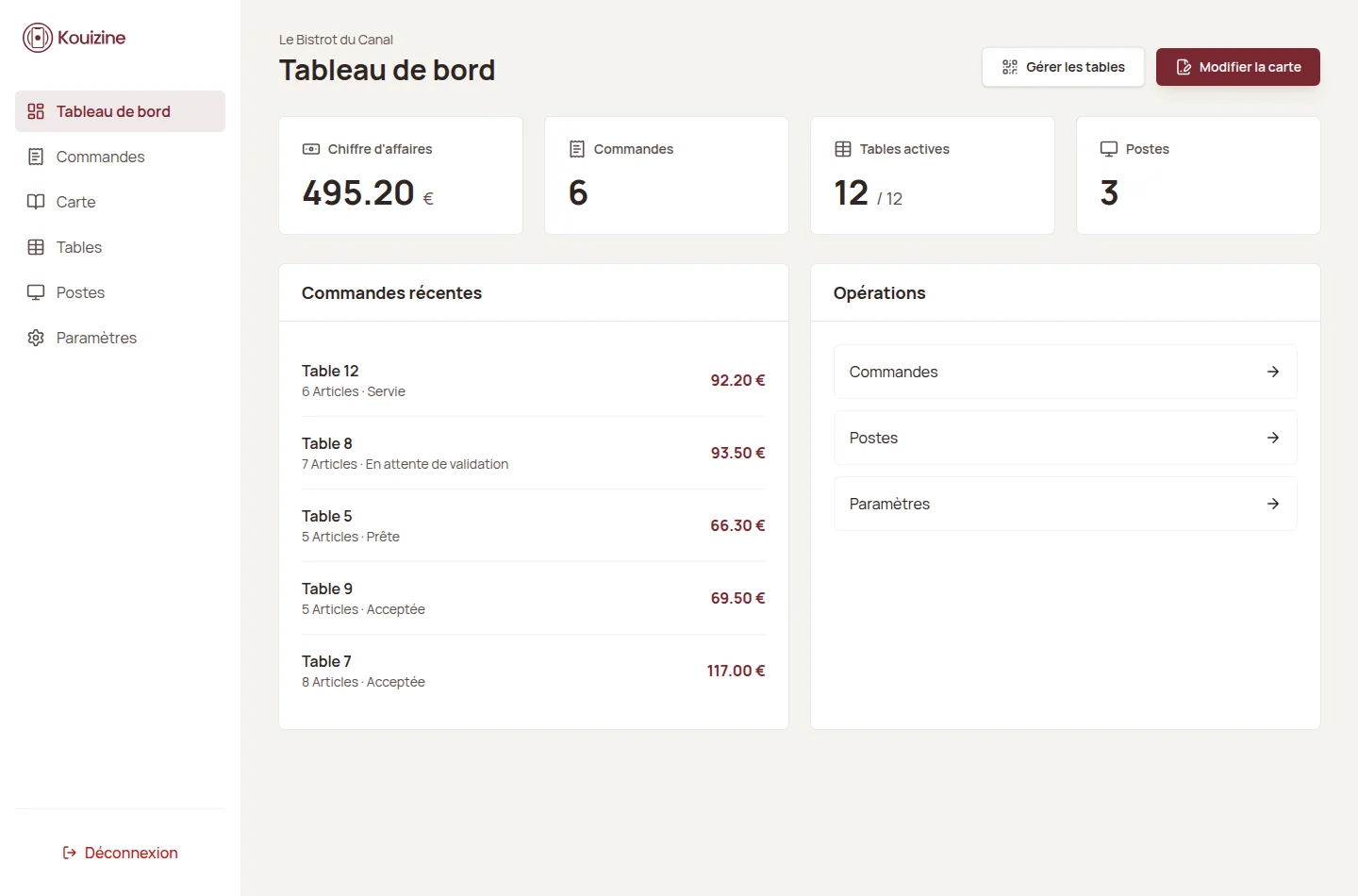Click the Opérations panel heading
The height and width of the screenshot is (896, 1358).
pos(880,293)
